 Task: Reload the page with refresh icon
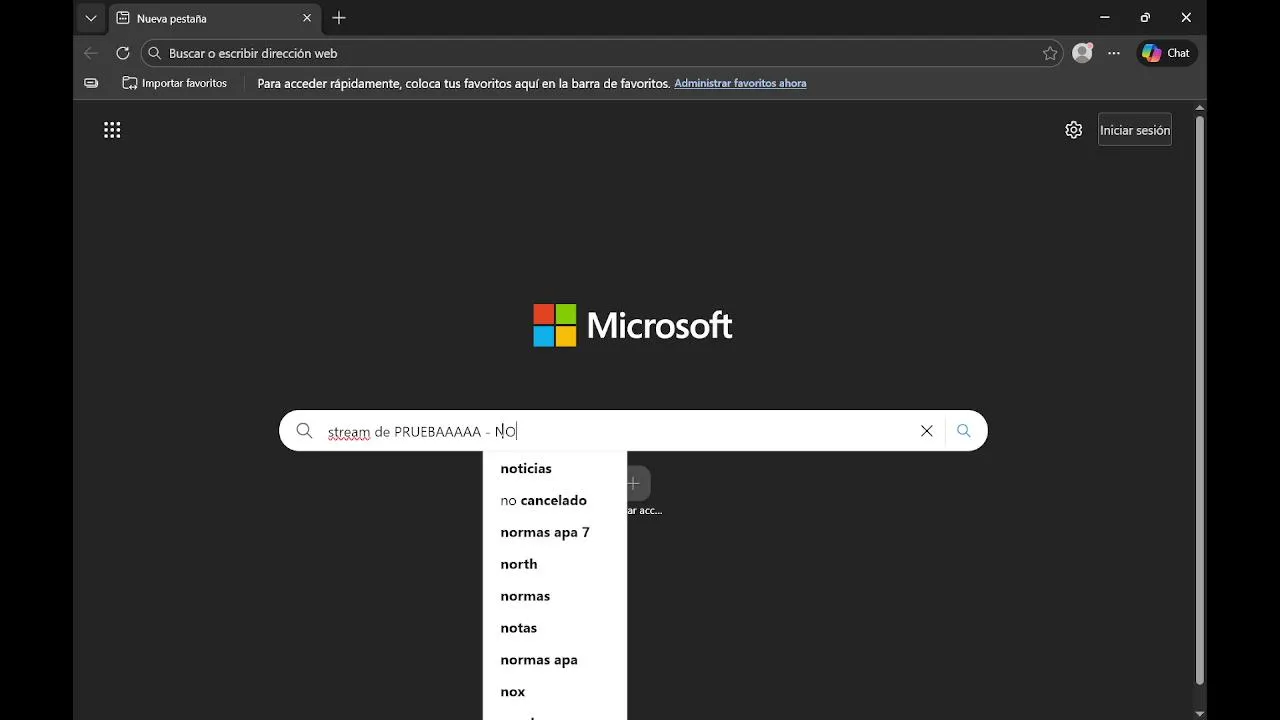click(x=123, y=53)
